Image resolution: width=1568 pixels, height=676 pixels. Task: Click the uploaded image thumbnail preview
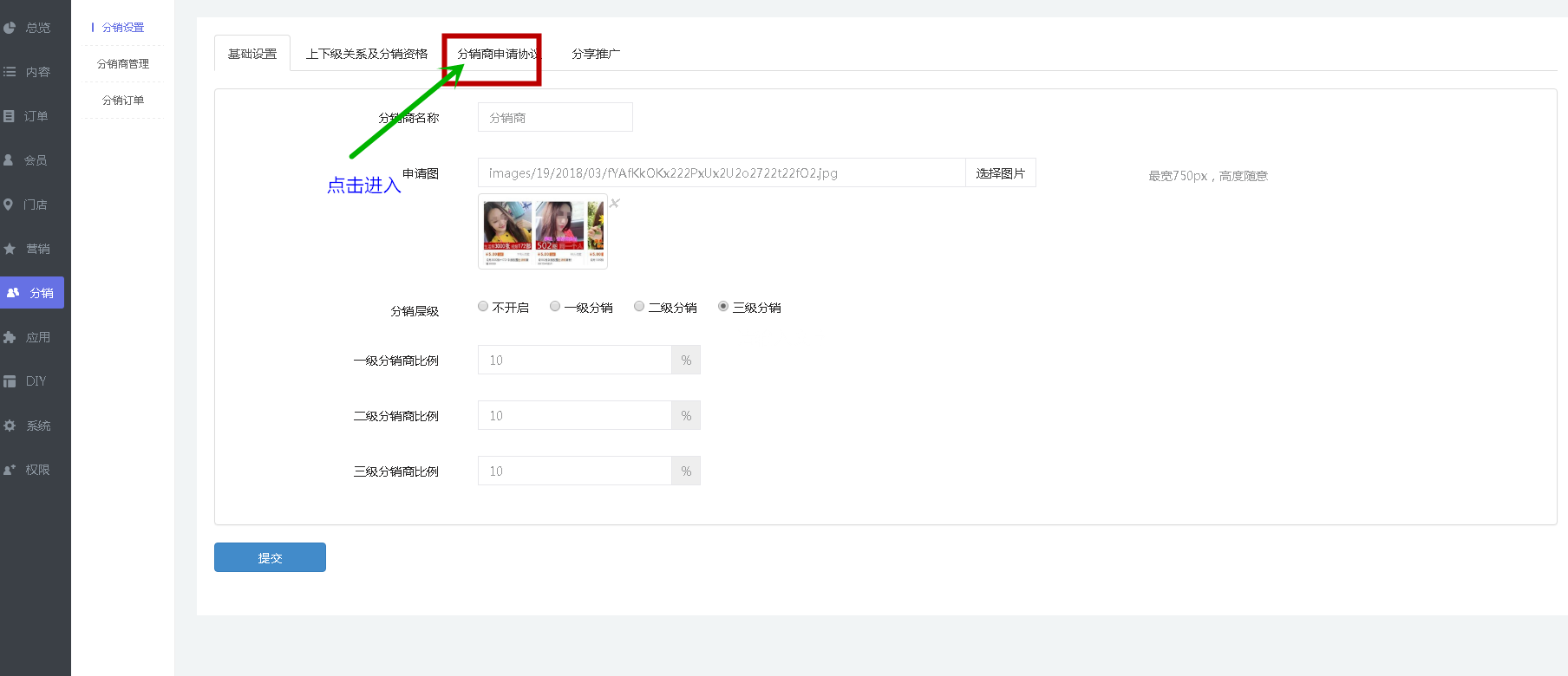click(543, 231)
